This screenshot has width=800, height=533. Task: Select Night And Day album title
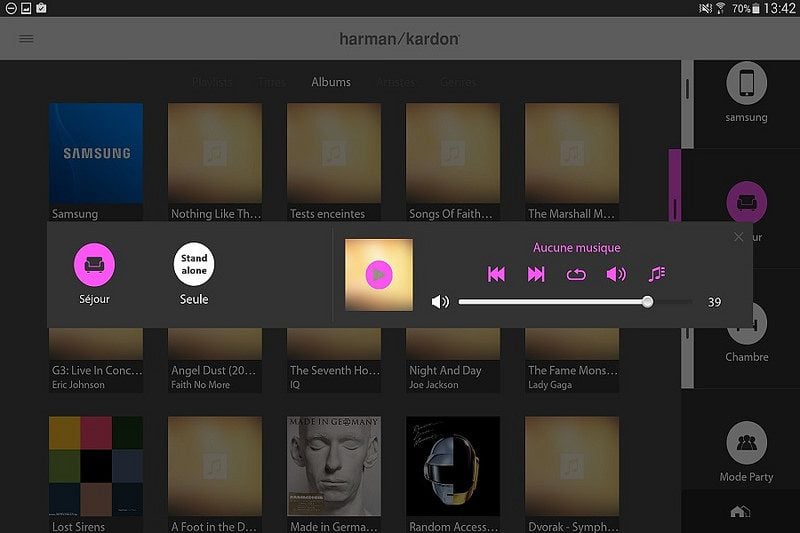[445, 370]
